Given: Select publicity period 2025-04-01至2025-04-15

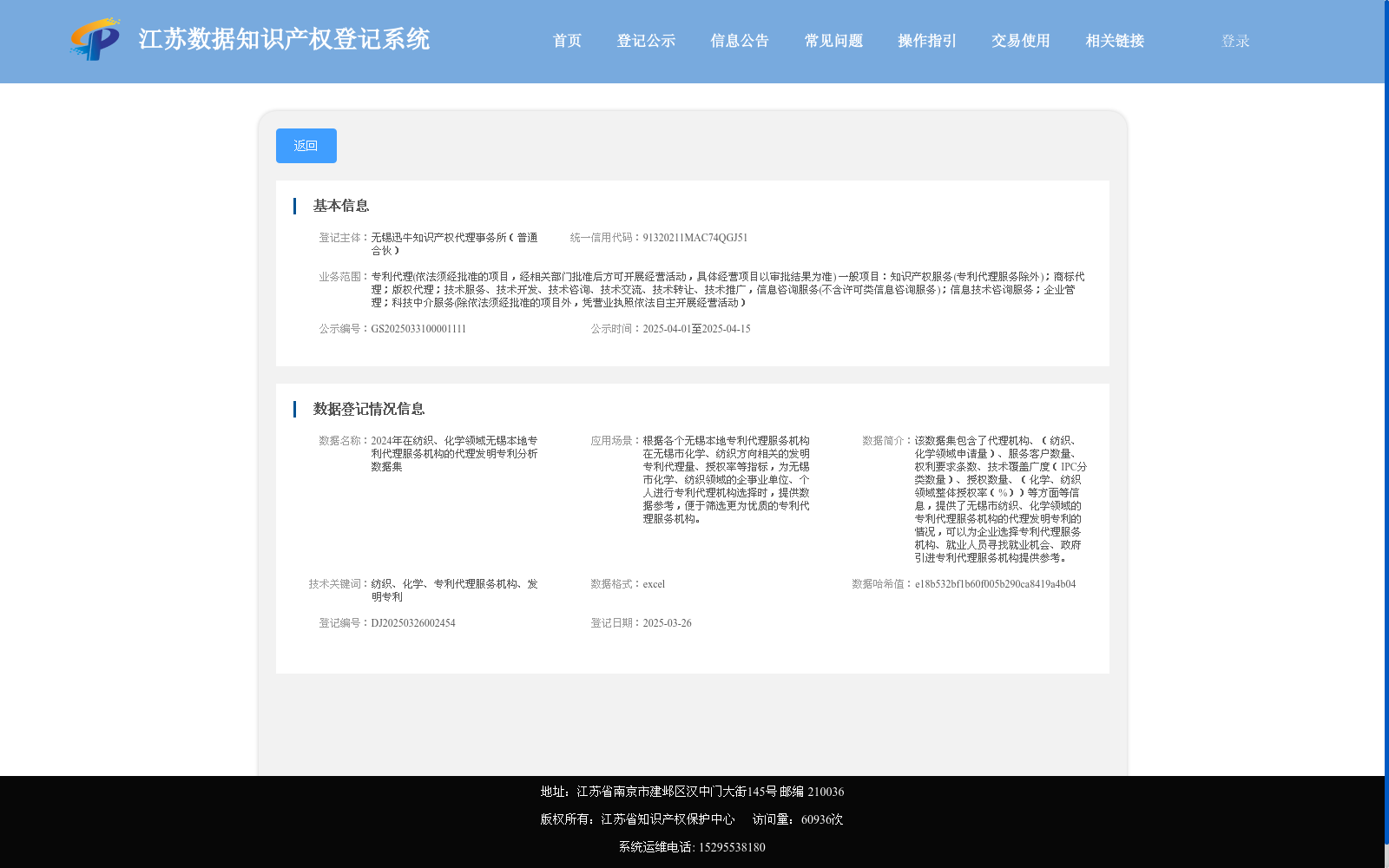Looking at the screenshot, I should pos(696,329).
